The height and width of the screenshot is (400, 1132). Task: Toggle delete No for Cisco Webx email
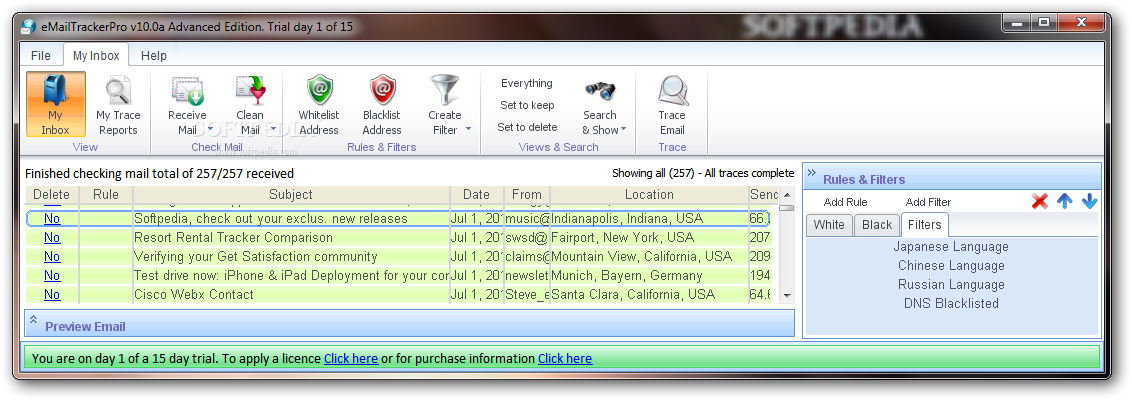coord(52,294)
